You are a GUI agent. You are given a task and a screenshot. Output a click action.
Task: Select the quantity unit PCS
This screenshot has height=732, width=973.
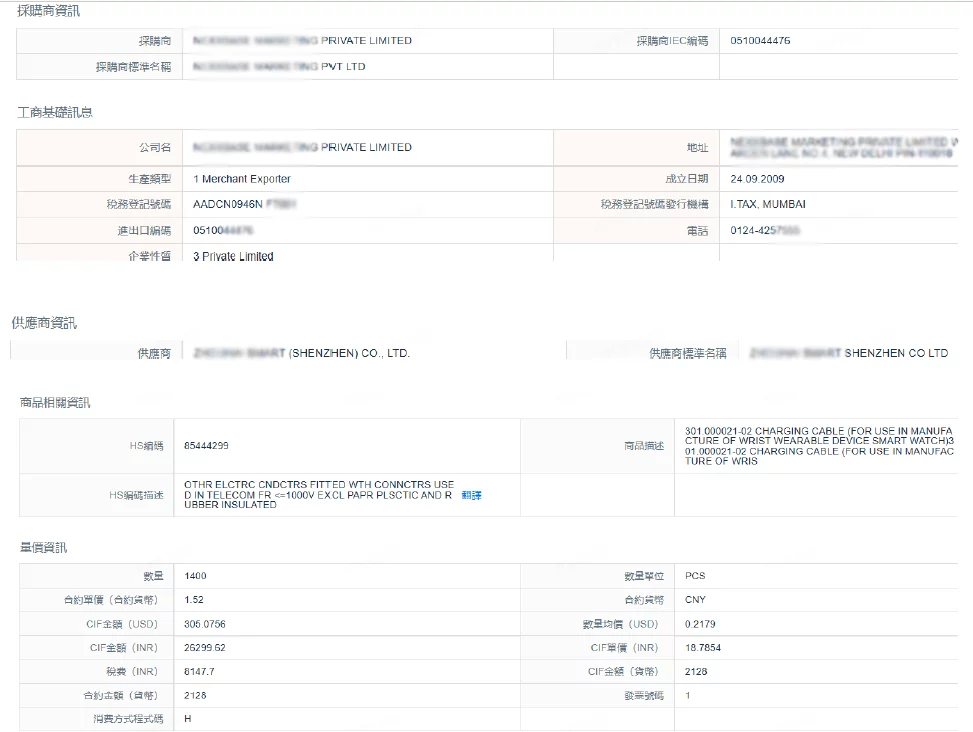click(x=695, y=576)
